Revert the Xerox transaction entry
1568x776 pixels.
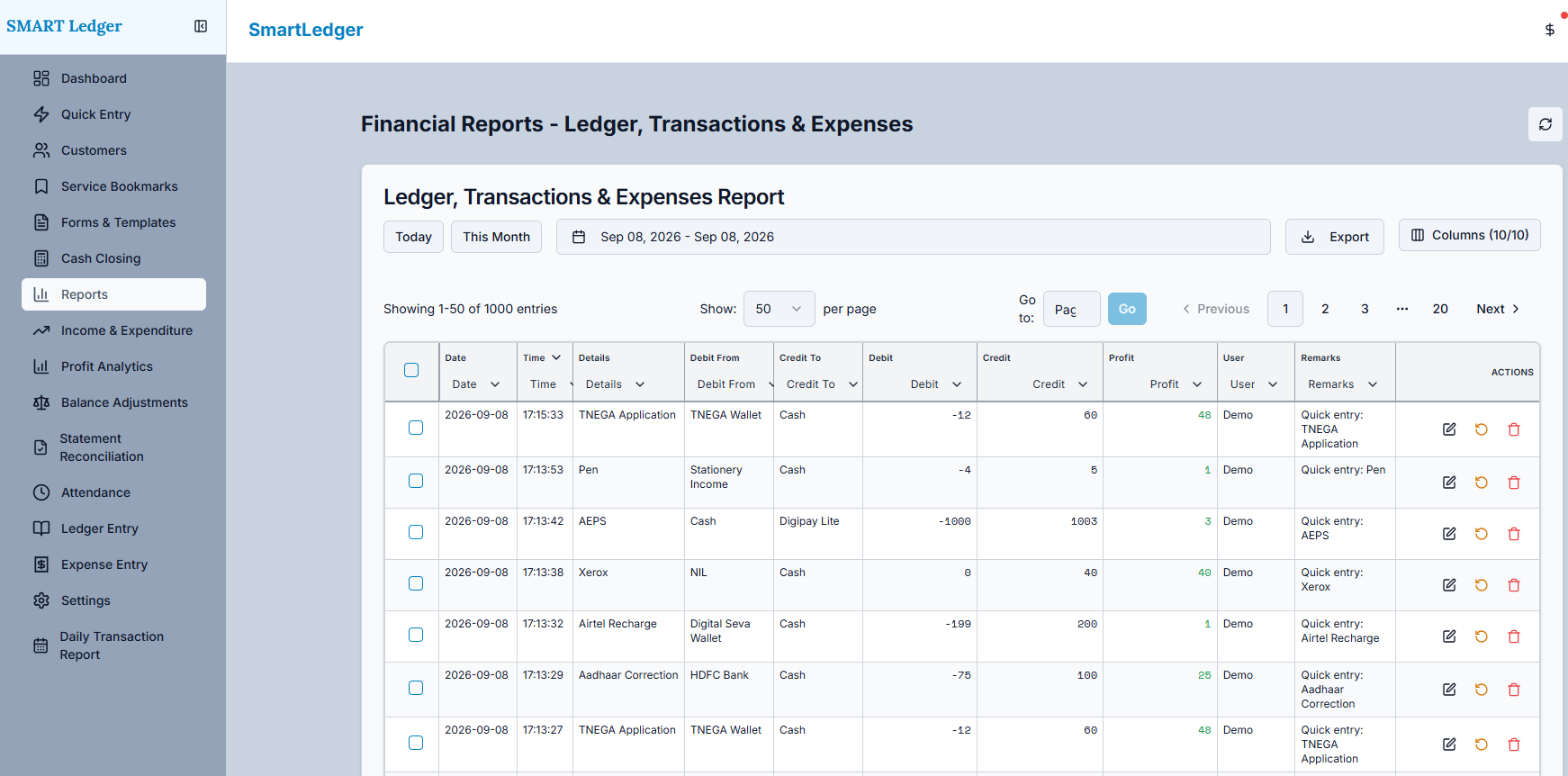click(1482, 585)
